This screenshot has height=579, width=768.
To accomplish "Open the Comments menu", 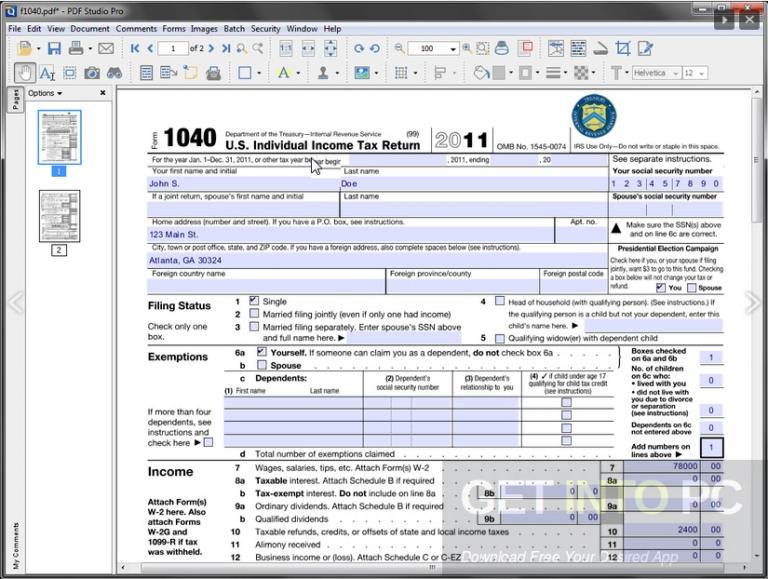I will click(136, 28).
